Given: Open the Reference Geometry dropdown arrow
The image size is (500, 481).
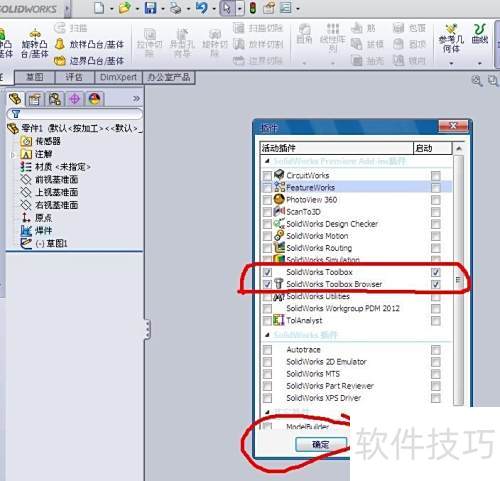Looking at the screenshot, I should (451, 63).
